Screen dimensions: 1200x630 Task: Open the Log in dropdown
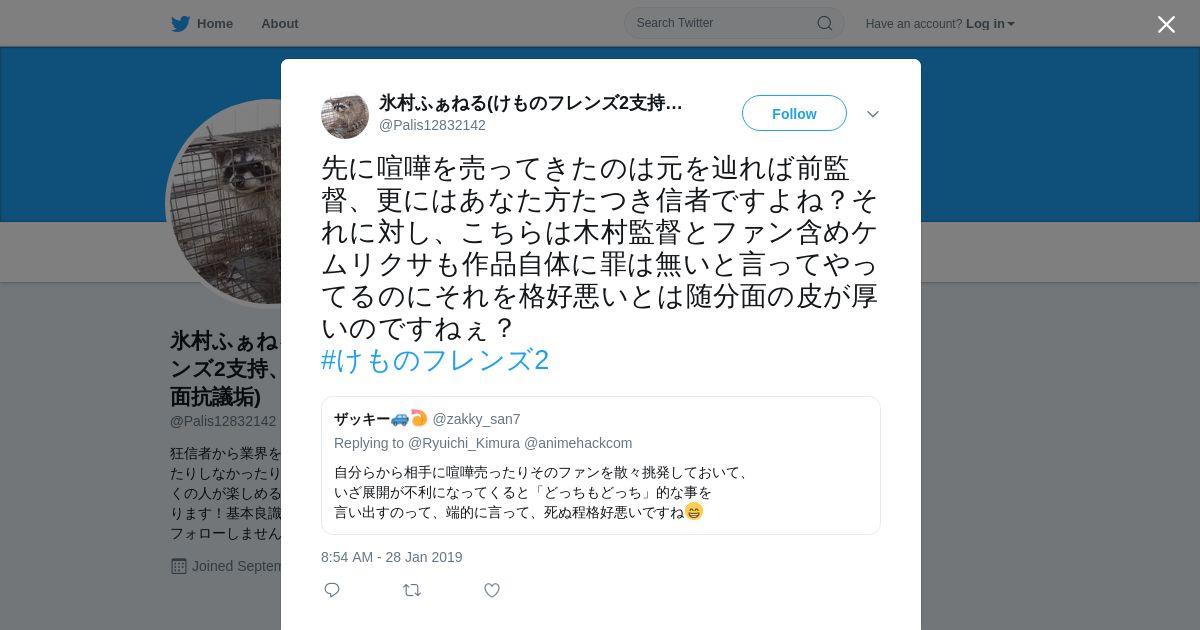[990, 23]
